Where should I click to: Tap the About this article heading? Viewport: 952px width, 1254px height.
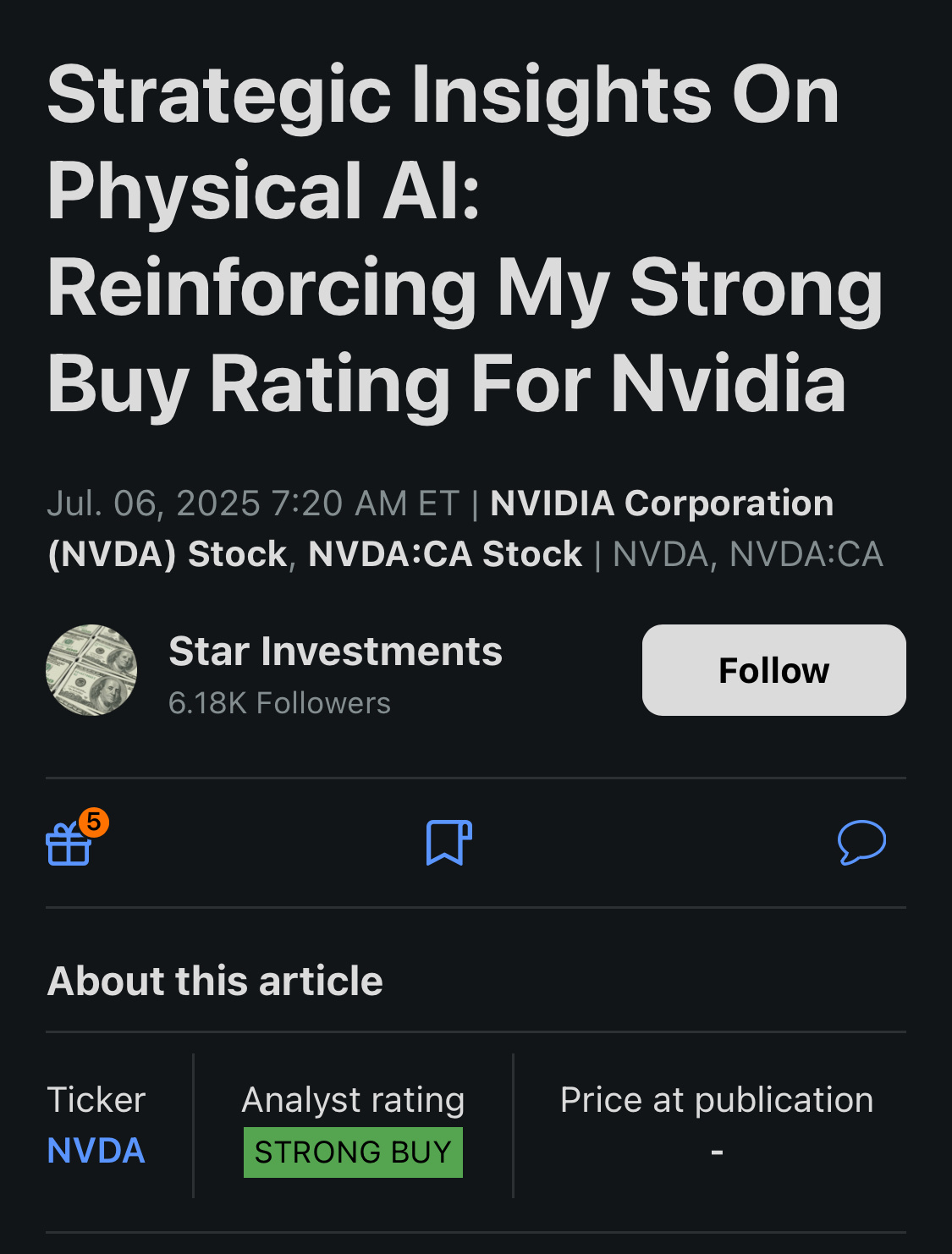pos(215,982)
